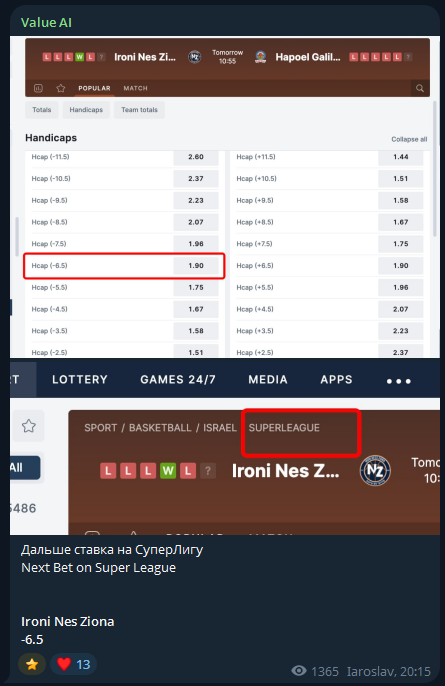Click the ISRAEL breadcrumb link
Screen dimensions: 445x686
pos(220,427)
